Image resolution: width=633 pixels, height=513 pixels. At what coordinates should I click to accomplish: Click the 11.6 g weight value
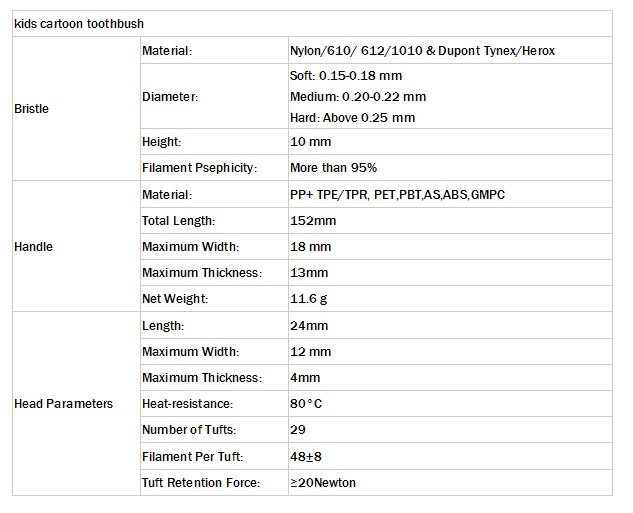click(x=309, y=298)
